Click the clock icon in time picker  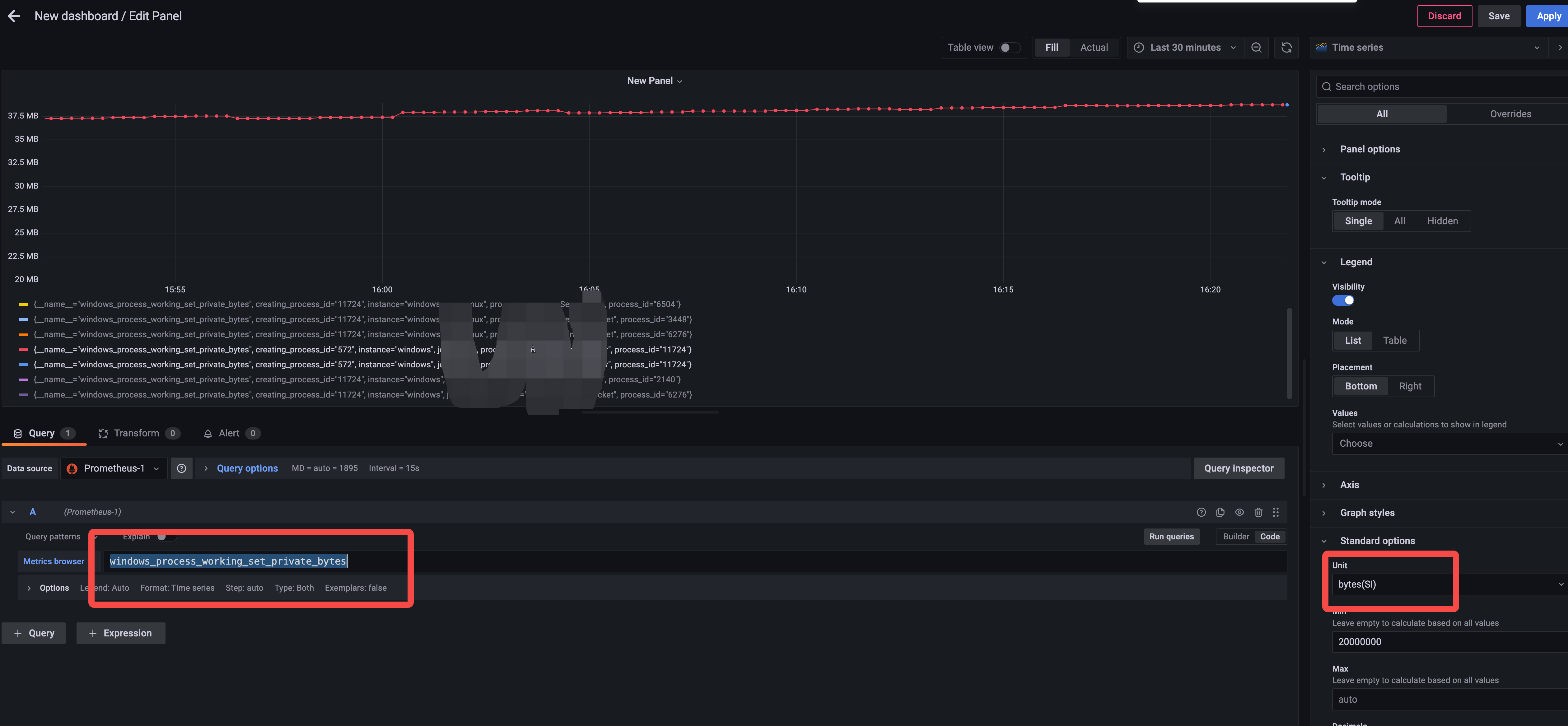tap(1138, 48)
